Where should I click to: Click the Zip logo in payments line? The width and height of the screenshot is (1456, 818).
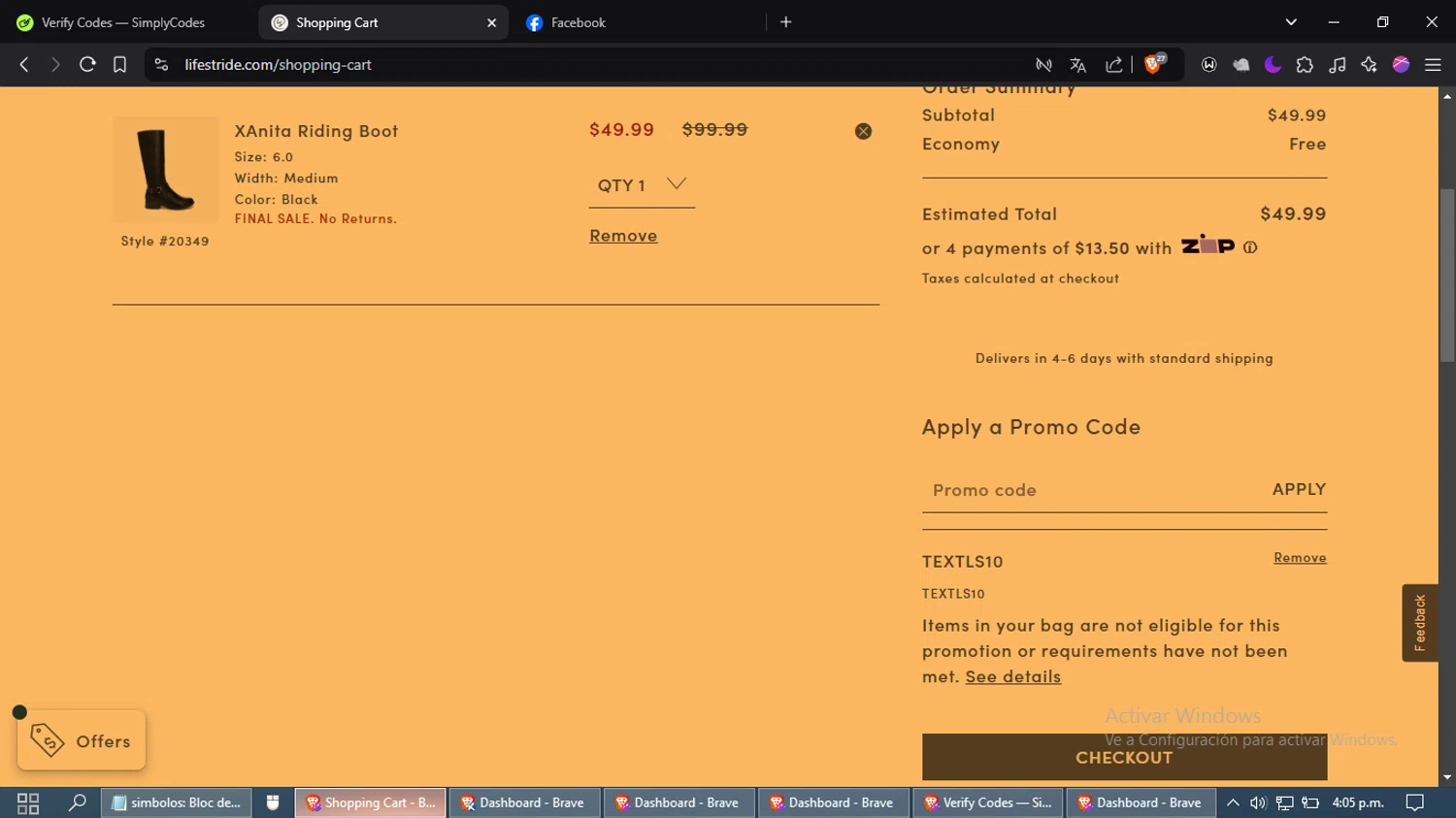[1208, 245]
